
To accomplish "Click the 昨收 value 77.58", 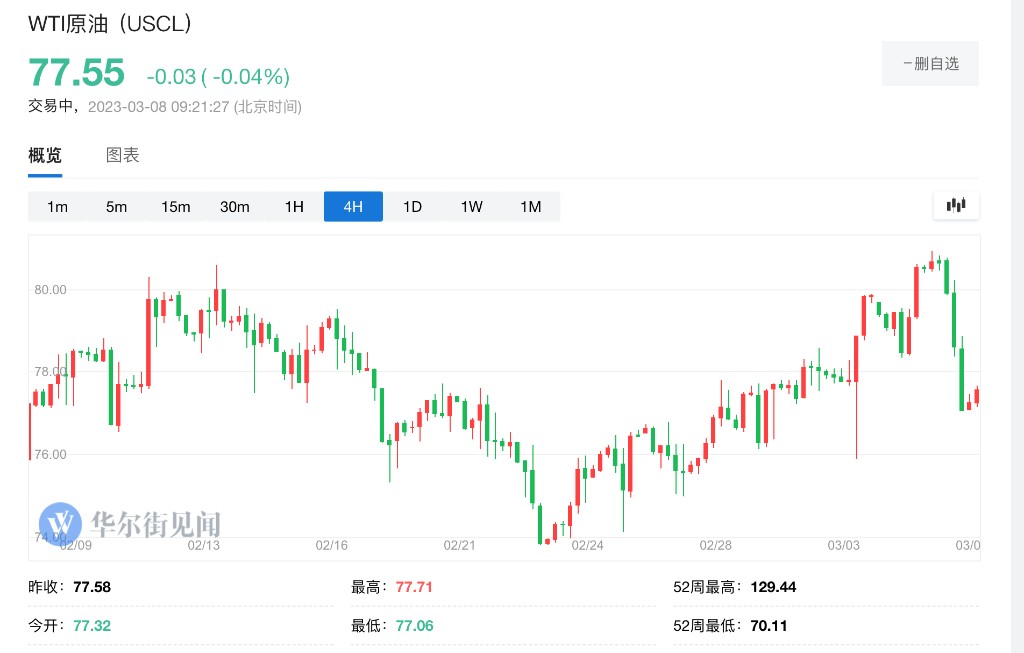I will coord(92,587).
